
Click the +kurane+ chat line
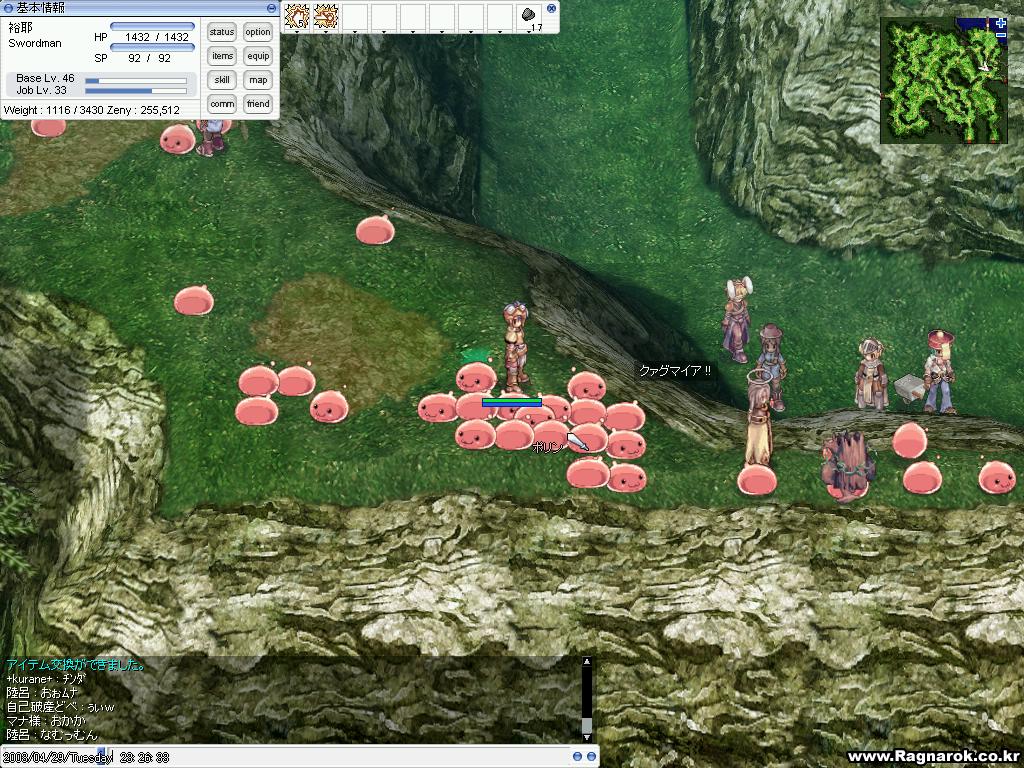(x=46, y=679)
